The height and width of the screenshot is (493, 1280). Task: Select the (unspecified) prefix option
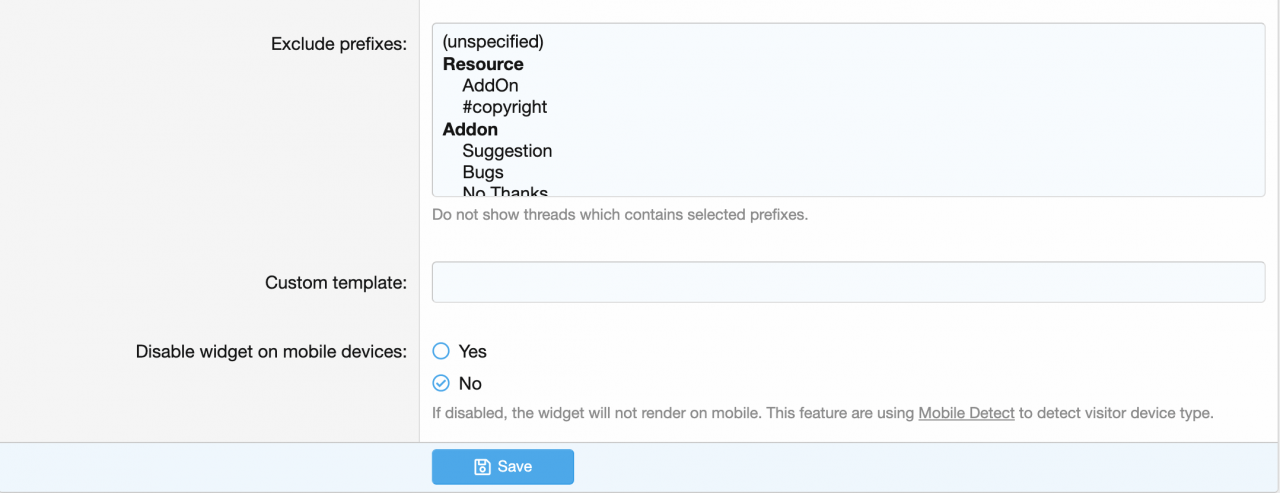(x=493, y=42)
